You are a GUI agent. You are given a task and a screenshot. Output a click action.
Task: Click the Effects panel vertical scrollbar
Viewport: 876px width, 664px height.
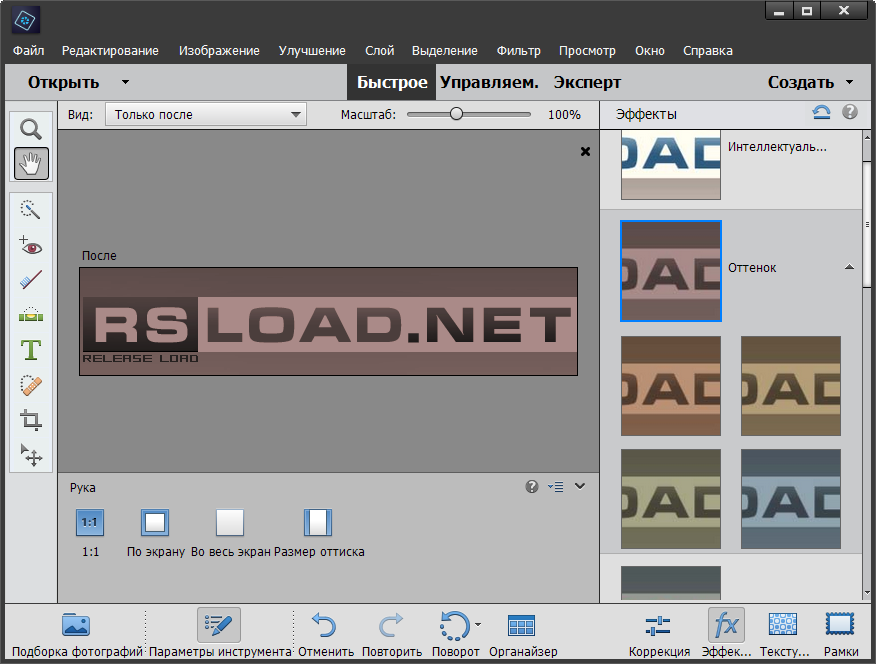click(x=867, y=224)
